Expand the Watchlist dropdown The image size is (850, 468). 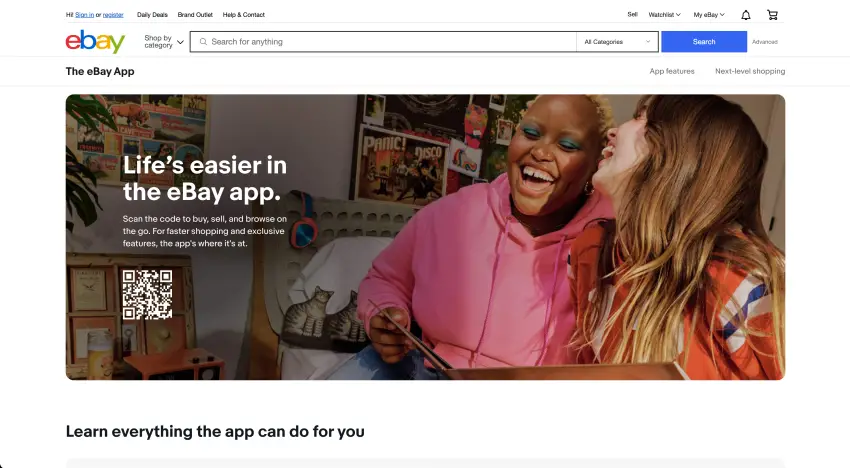point(665,15)
